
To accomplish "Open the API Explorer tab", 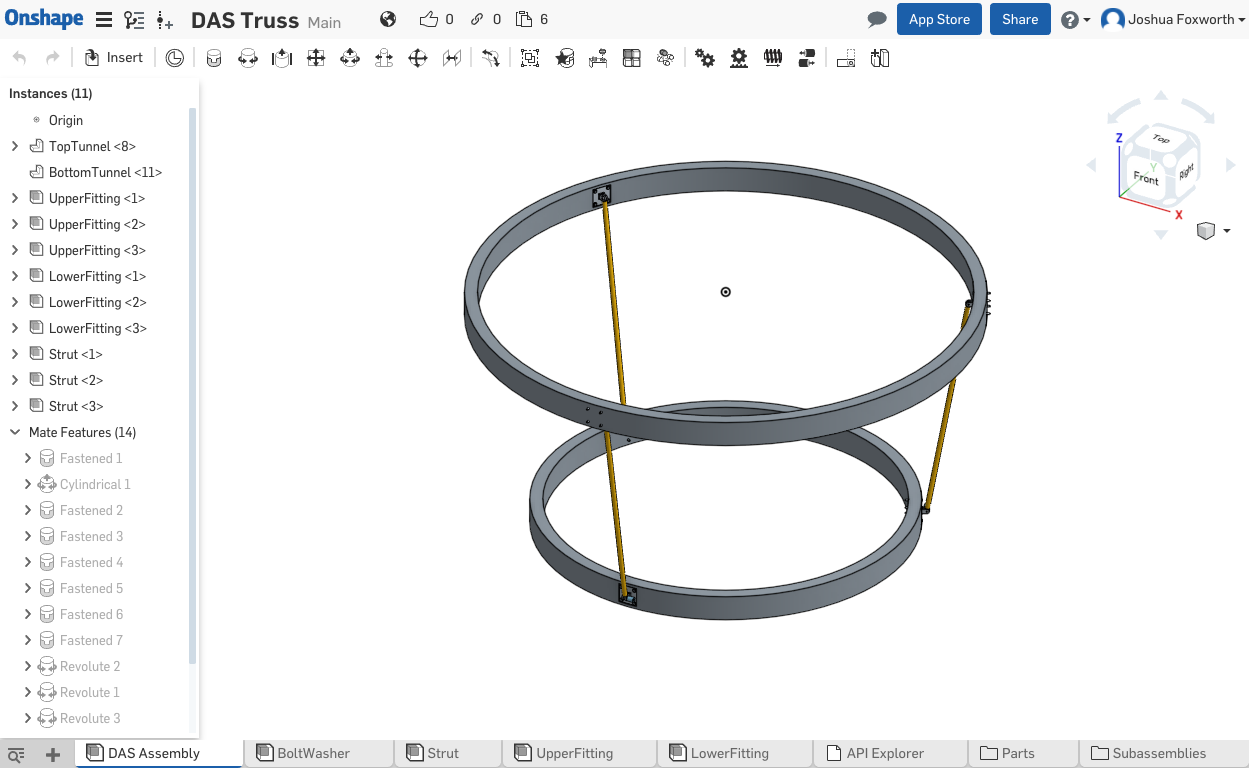I will click(890, 753).
